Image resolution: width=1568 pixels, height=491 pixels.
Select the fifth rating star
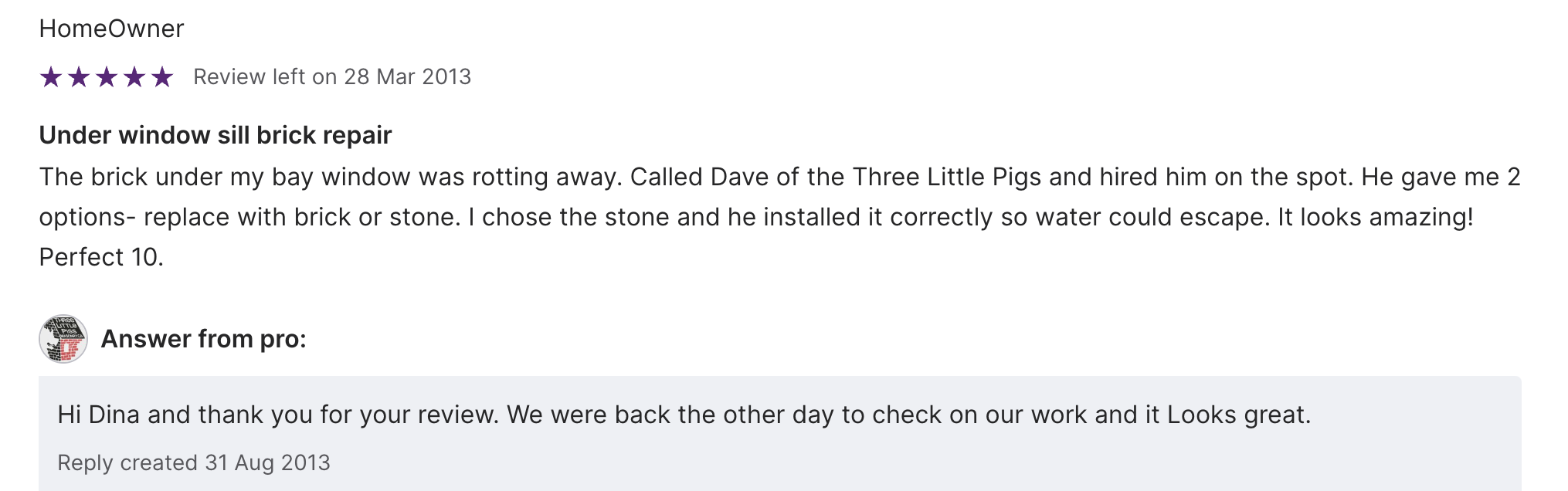[162, 77]
